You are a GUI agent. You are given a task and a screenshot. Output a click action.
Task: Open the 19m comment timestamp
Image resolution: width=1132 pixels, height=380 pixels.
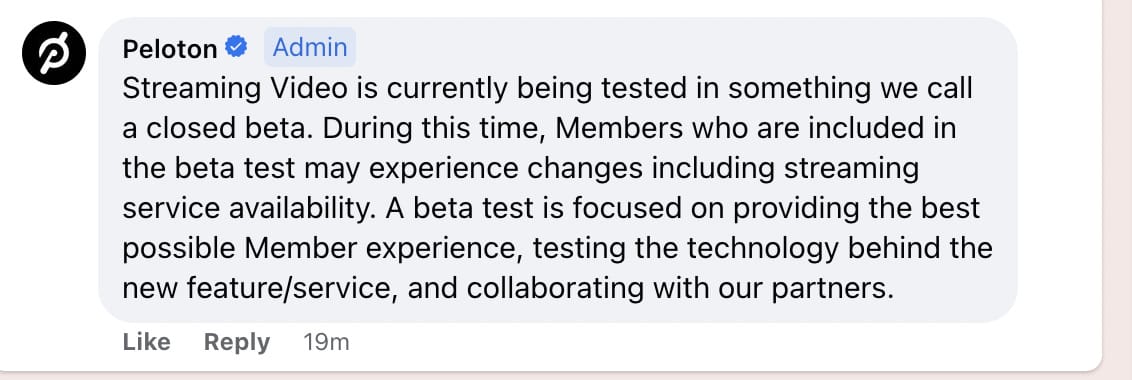[326, 342]
